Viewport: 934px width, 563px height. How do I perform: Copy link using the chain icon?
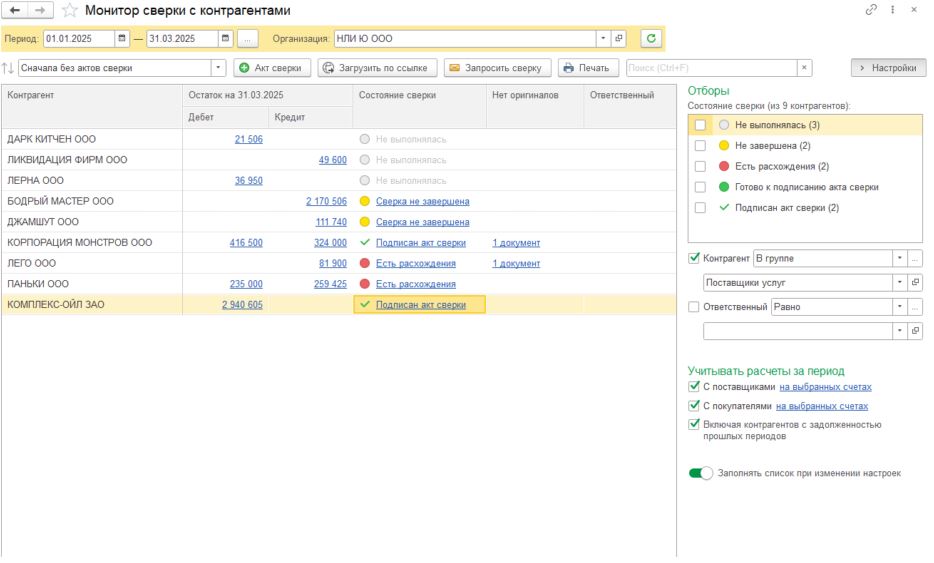click(x=871, y=10)
